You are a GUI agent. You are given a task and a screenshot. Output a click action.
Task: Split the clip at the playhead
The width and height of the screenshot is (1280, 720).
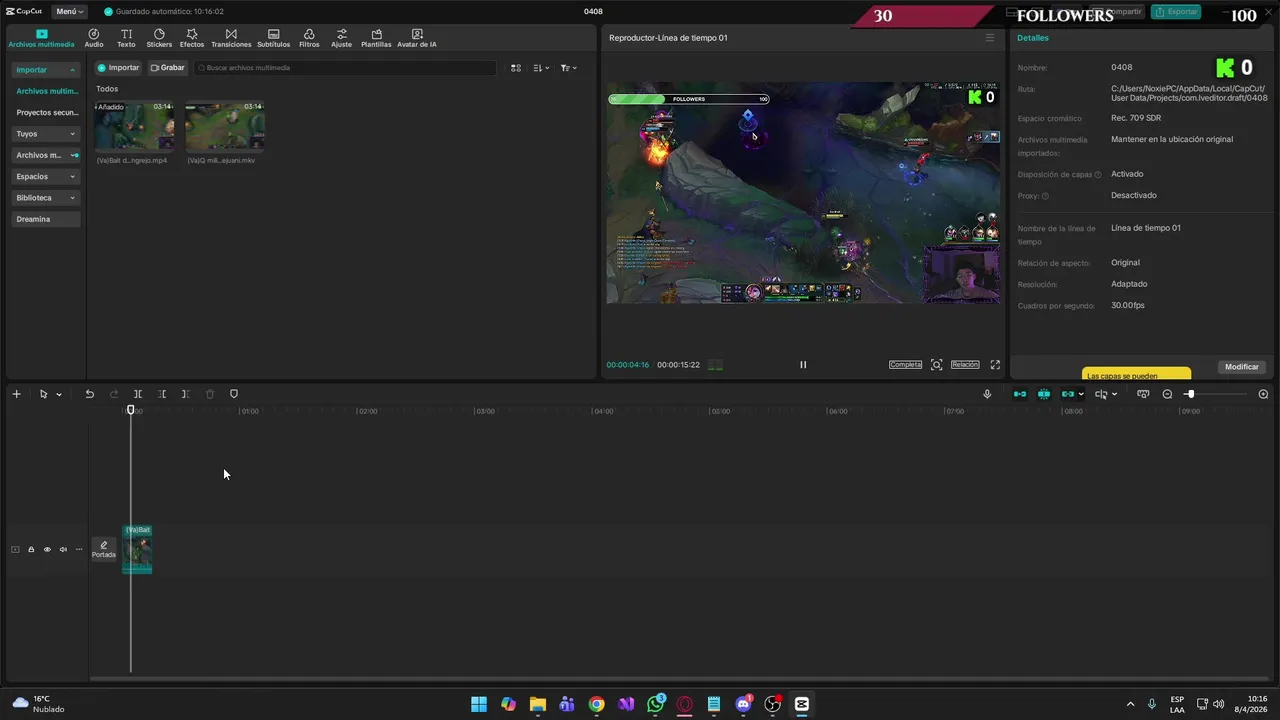(138, 394)
